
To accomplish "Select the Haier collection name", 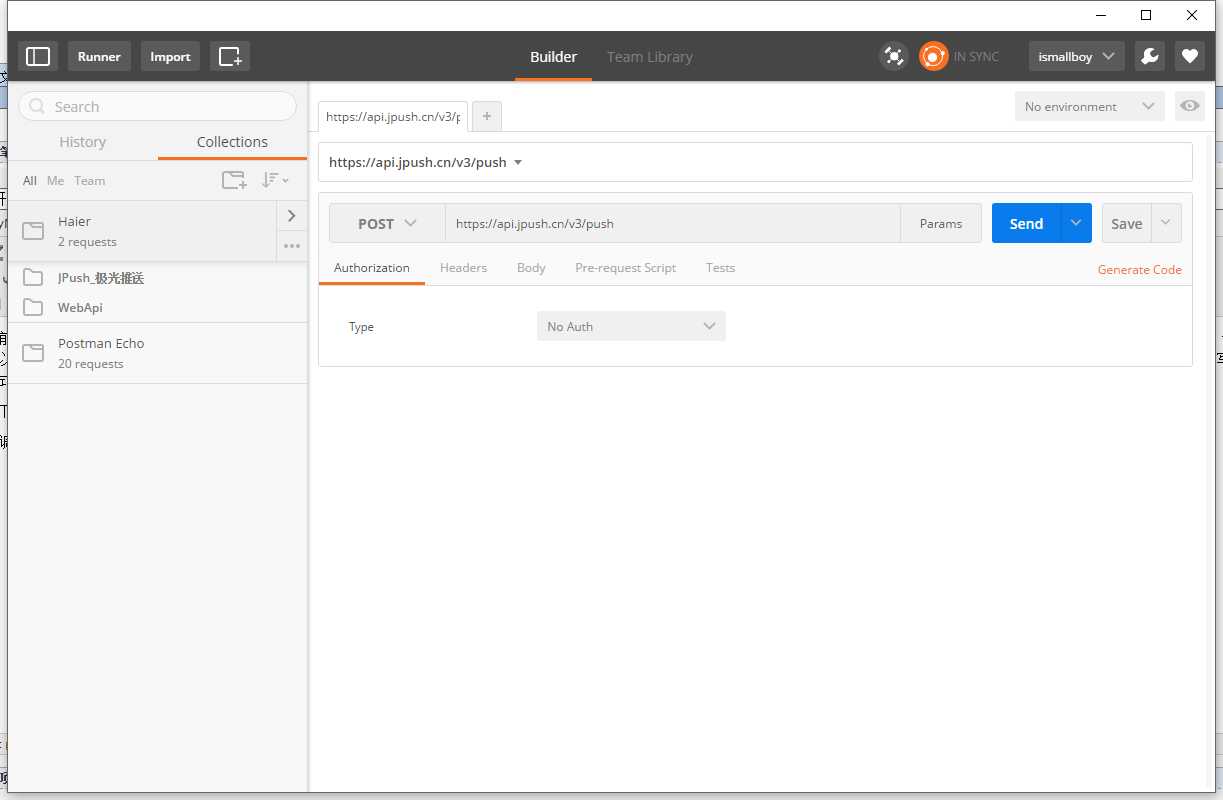I will pyautogui.click(x=74, y=221).
